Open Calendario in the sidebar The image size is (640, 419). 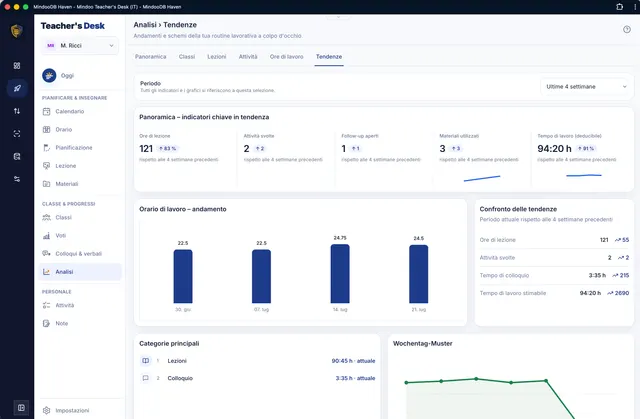(80, 111)
